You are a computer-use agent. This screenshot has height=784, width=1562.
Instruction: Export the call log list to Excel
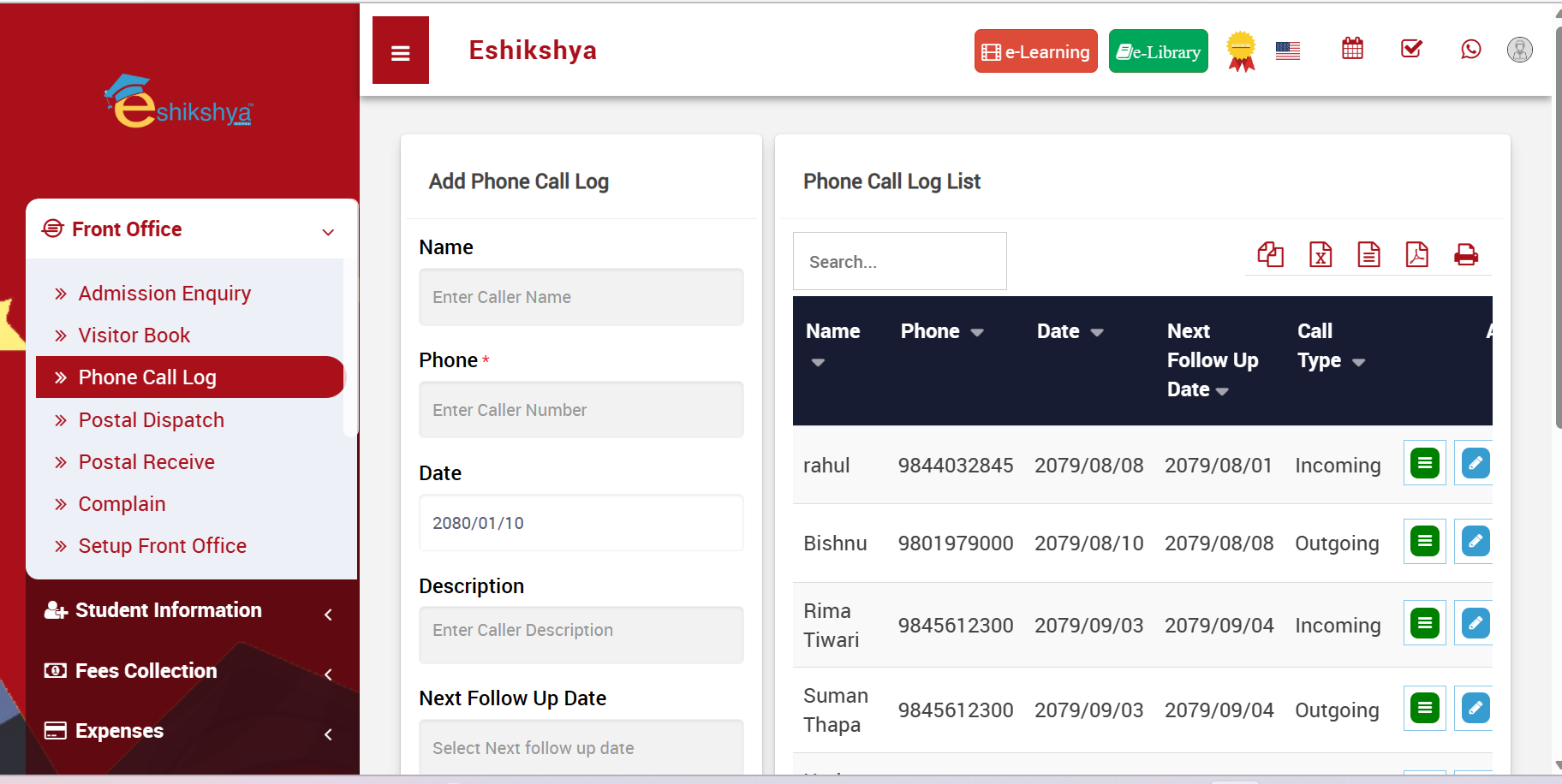coord(1320,254)
